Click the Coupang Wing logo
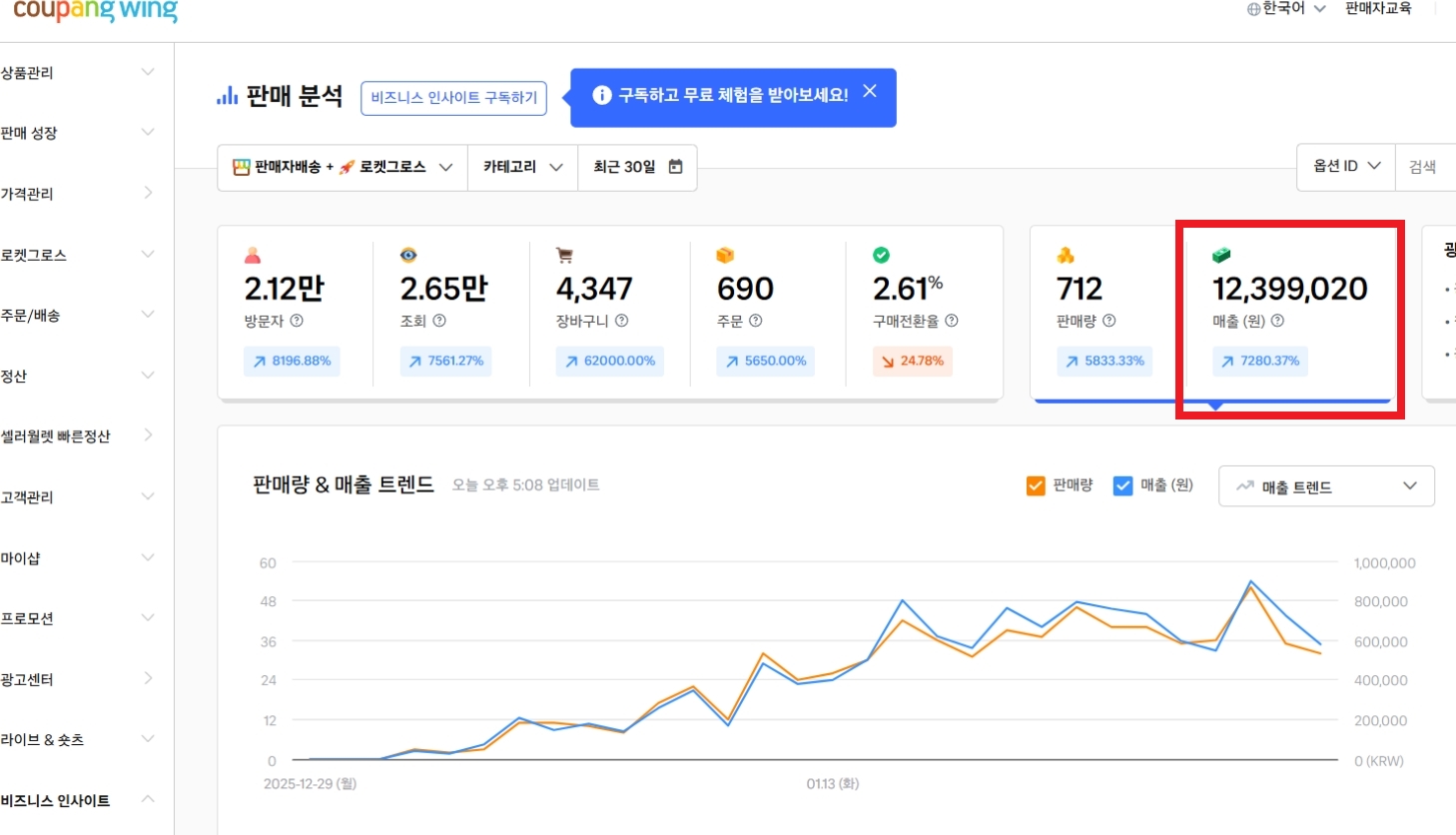The width and height of the screenshot is (1456, 835). 96,10
